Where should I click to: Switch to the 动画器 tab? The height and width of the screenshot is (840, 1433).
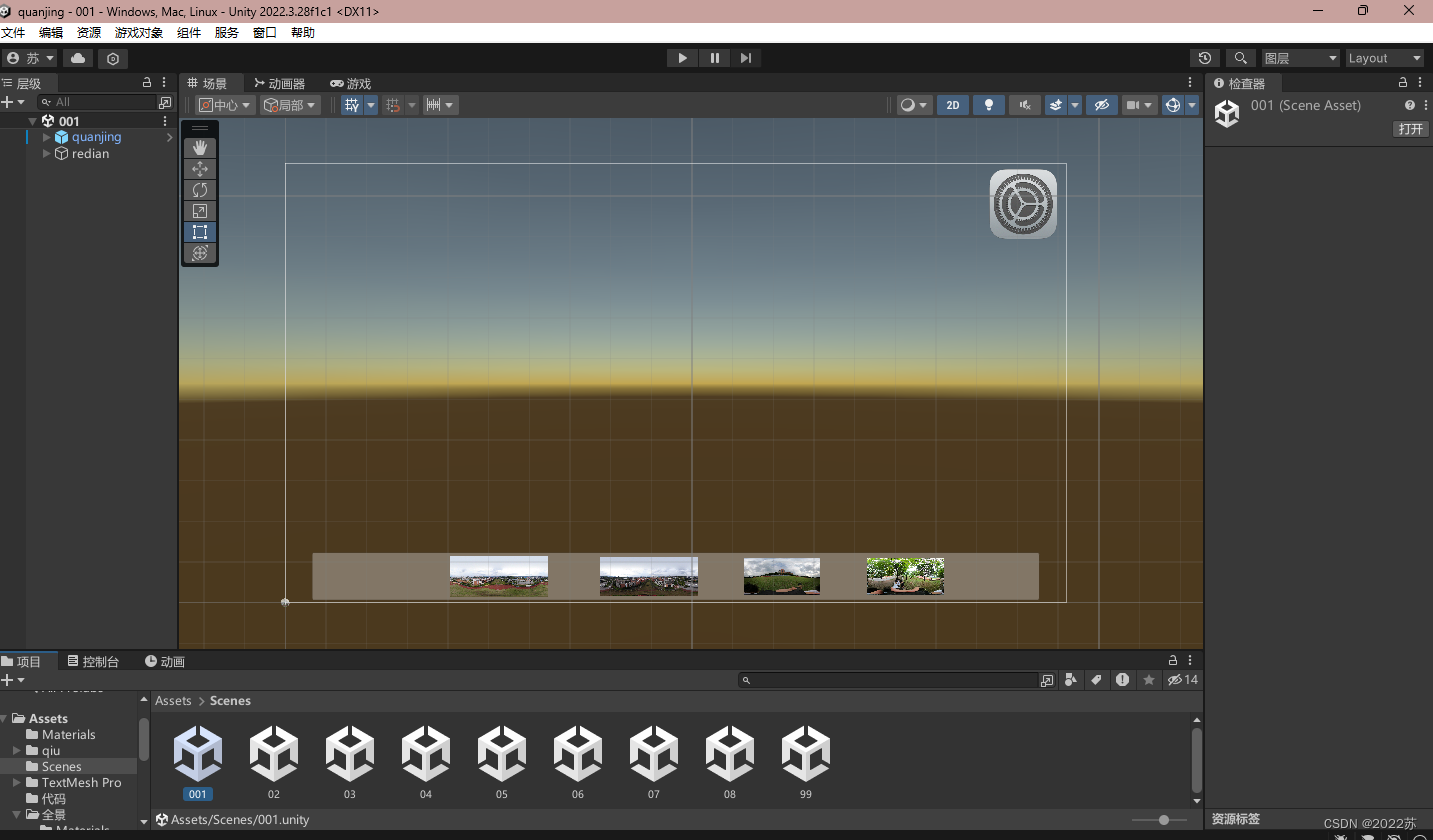[279, 84]
